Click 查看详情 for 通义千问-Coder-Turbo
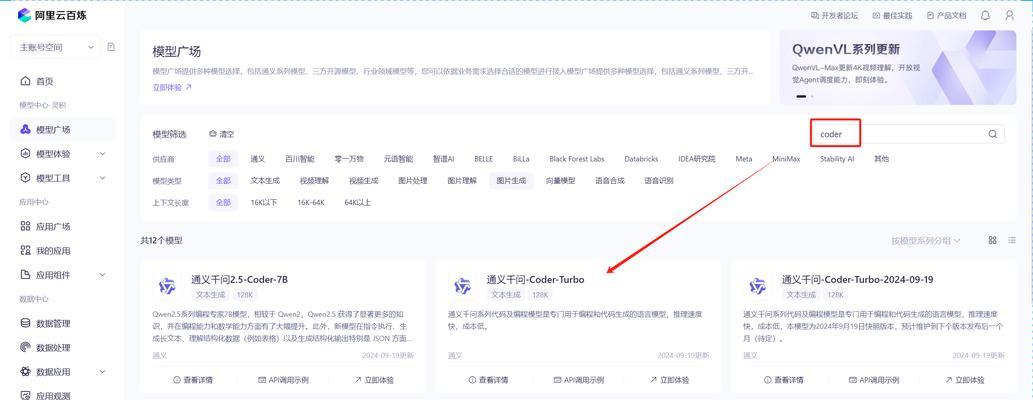 pos(488,380)
